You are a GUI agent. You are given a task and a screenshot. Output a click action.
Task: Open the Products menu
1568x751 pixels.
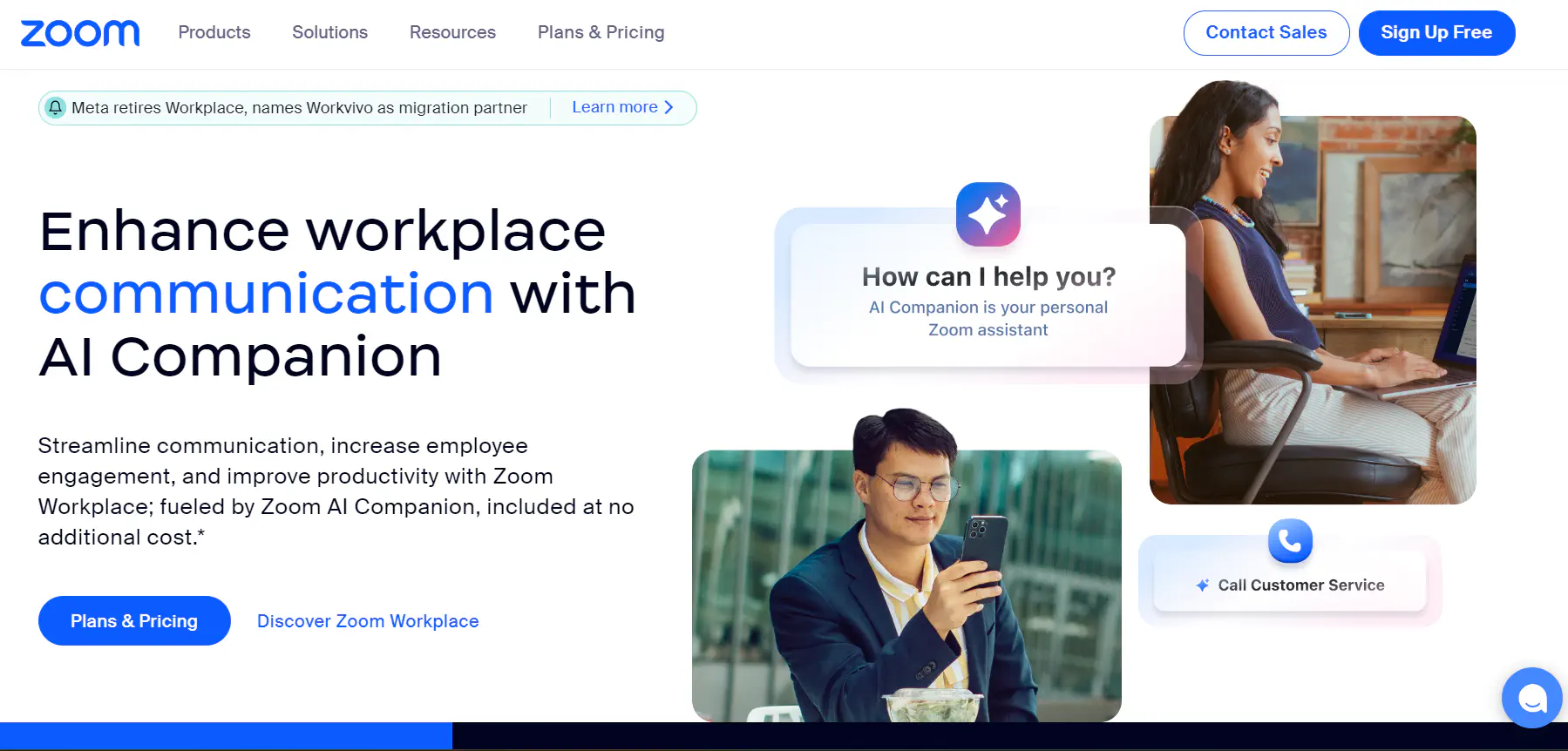214,32
